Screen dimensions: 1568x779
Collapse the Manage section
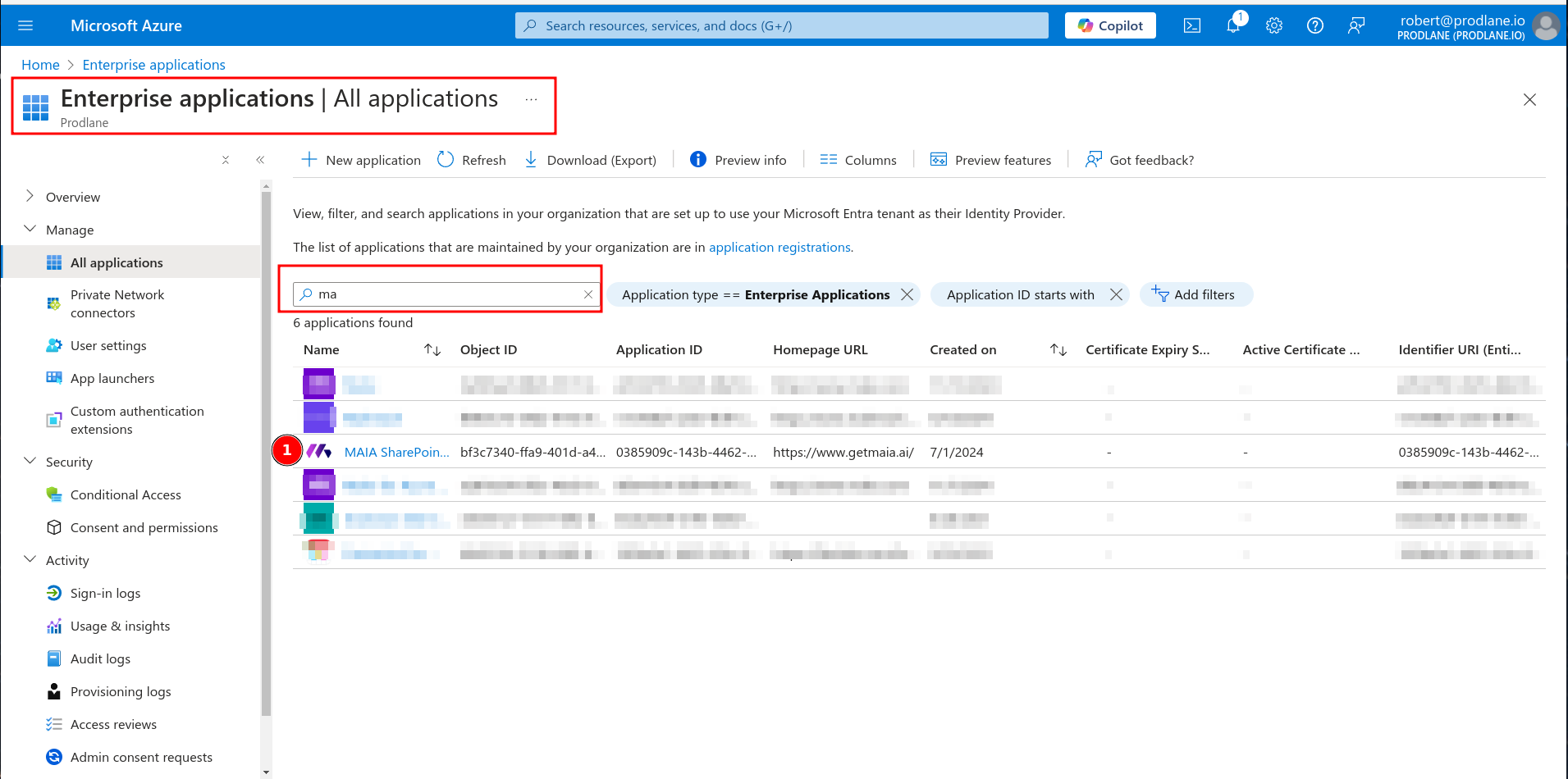(30, 229)
